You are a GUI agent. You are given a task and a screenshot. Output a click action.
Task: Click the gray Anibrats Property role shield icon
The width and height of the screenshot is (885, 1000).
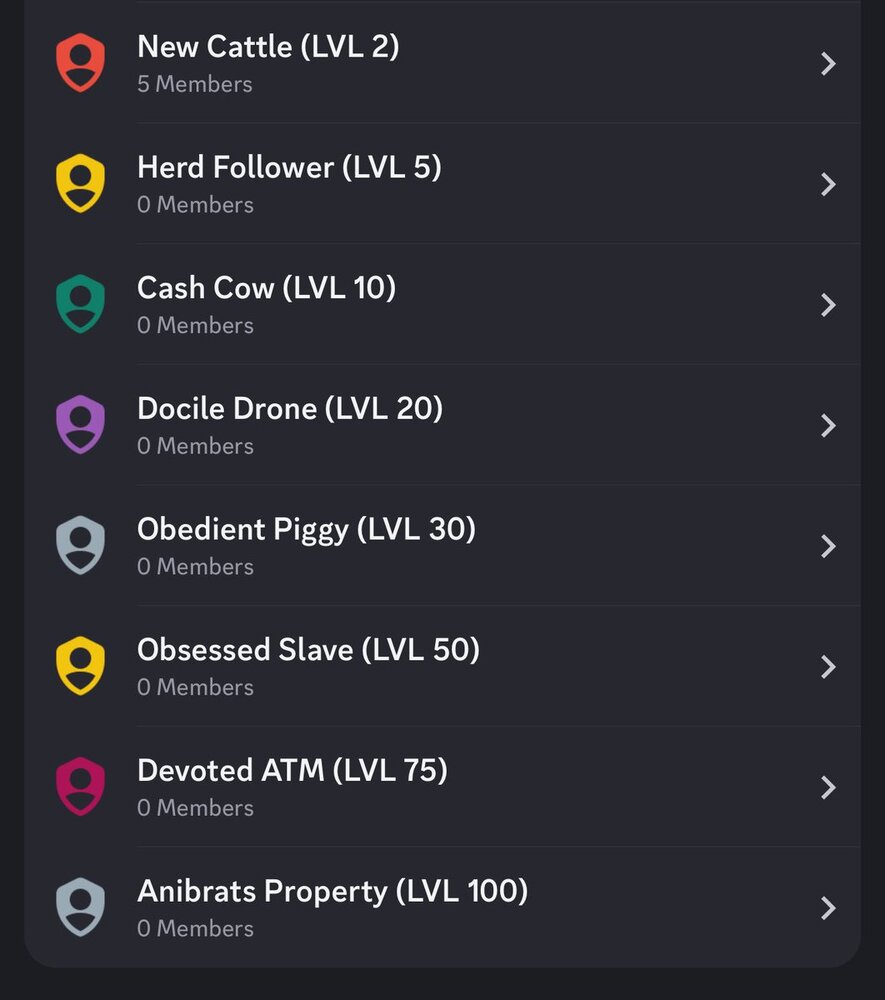pos(80,908)
